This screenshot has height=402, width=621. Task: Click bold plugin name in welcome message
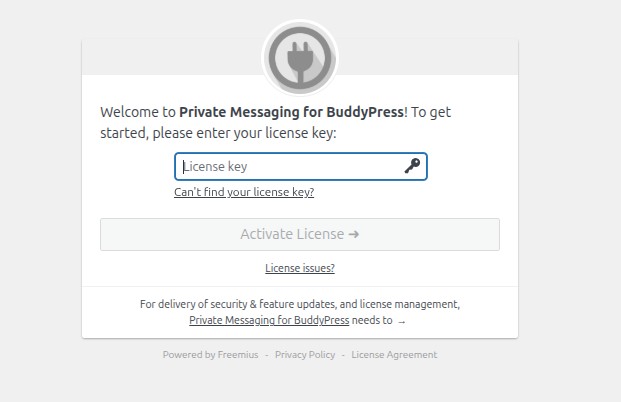coord(291,113)
